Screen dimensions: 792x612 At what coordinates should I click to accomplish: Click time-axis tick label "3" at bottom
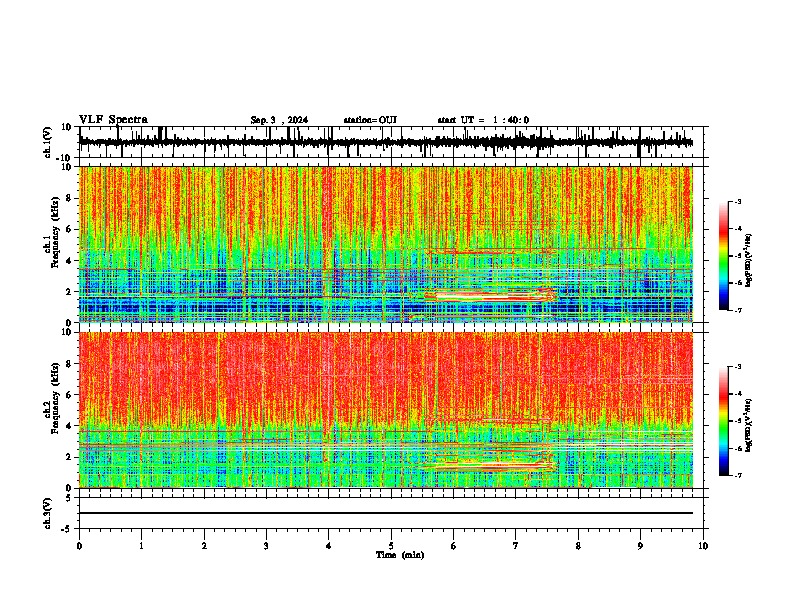pyautogui.click(x=266, y=546)
